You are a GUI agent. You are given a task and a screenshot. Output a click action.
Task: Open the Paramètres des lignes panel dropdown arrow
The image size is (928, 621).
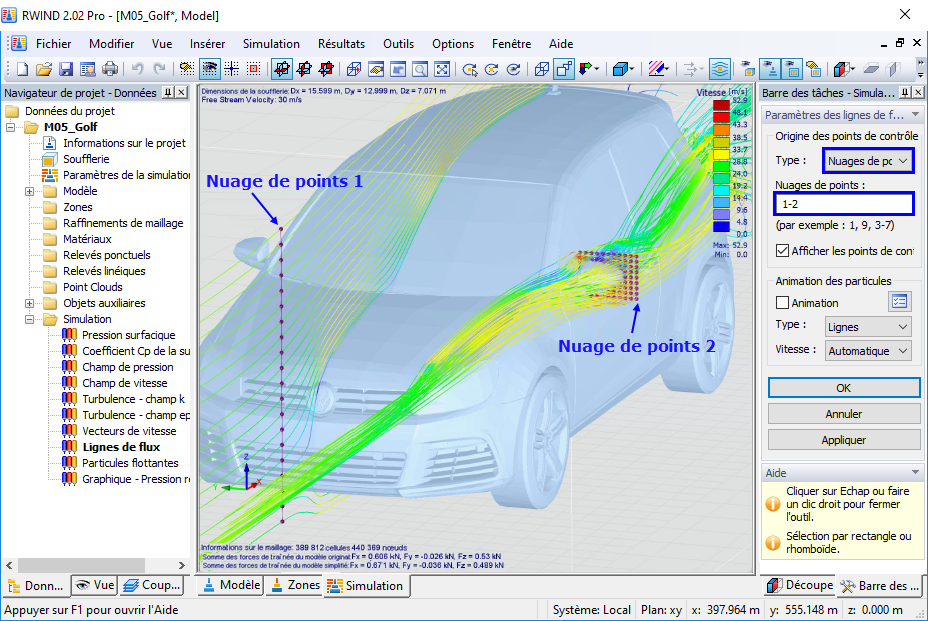[x=915, y=114]
